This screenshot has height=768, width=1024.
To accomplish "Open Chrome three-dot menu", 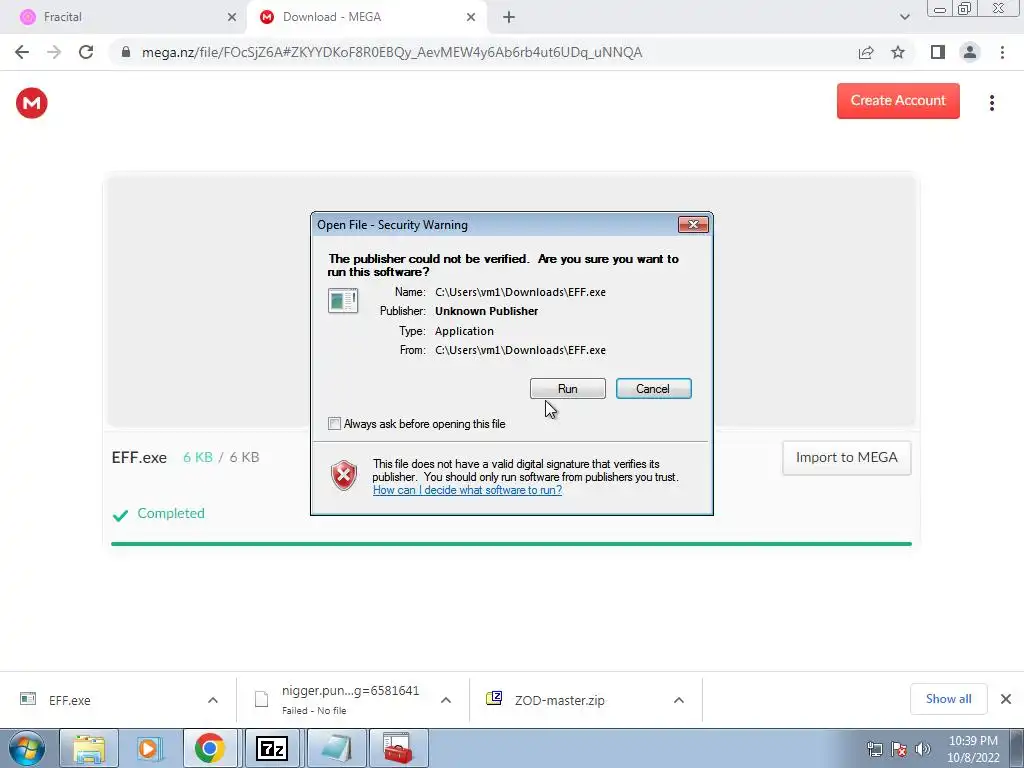I will (x=1002, y=52).
